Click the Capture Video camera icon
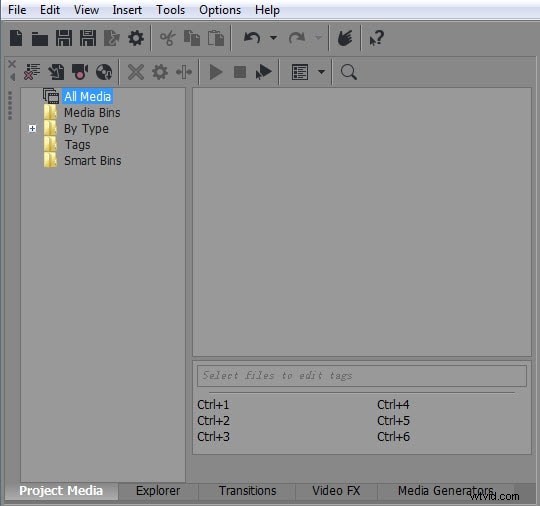Viewport: 540px width, 506px height. pyautogui.click(x=80, y=72)
